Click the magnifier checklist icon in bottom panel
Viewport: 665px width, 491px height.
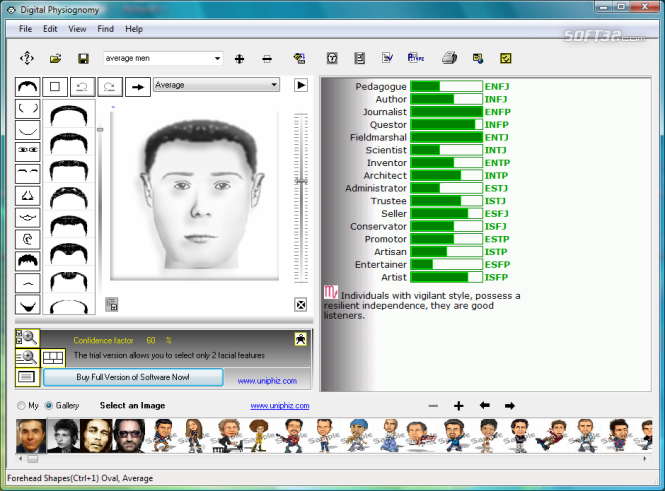27,338
